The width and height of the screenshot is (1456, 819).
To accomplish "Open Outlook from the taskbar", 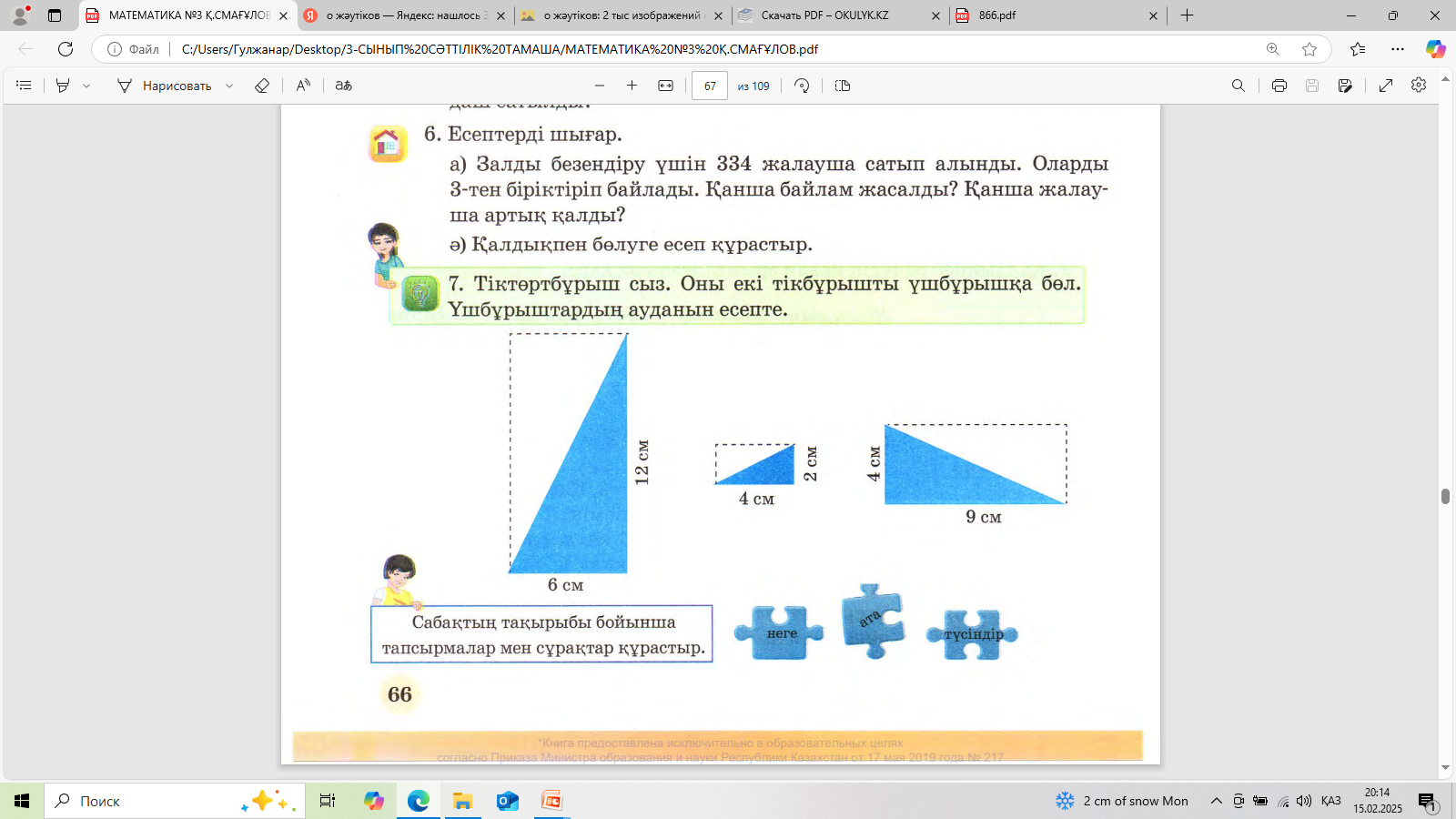I will click(x=508, y=801).
